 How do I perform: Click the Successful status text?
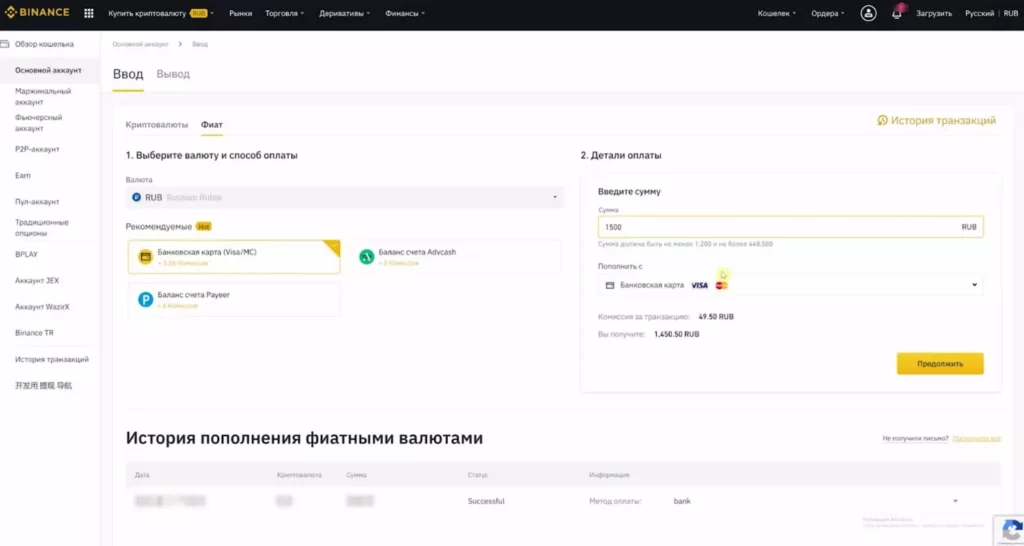click(486, 502)
